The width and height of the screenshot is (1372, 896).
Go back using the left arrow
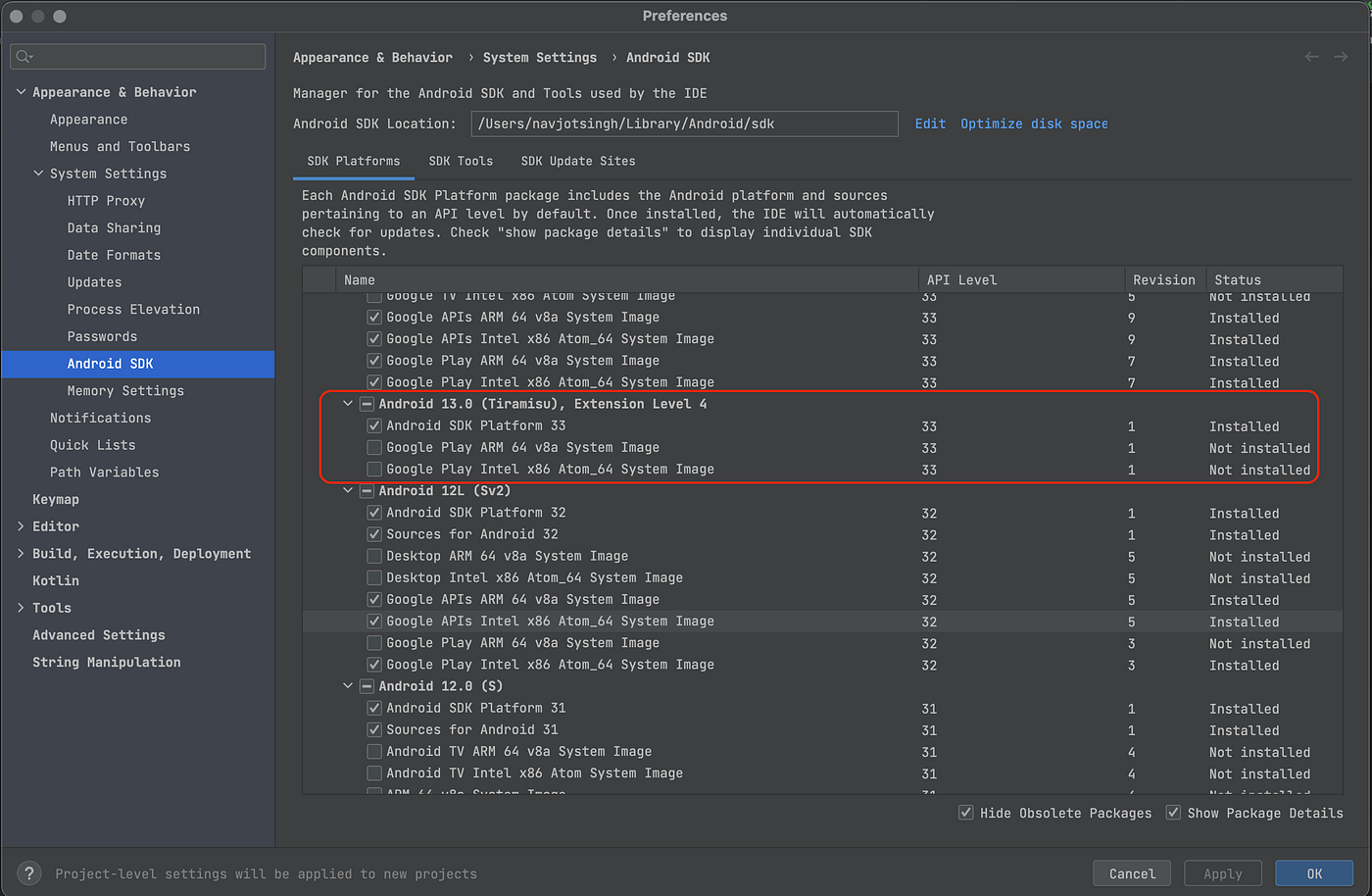pyautogui.click(x=1311, y=57)
